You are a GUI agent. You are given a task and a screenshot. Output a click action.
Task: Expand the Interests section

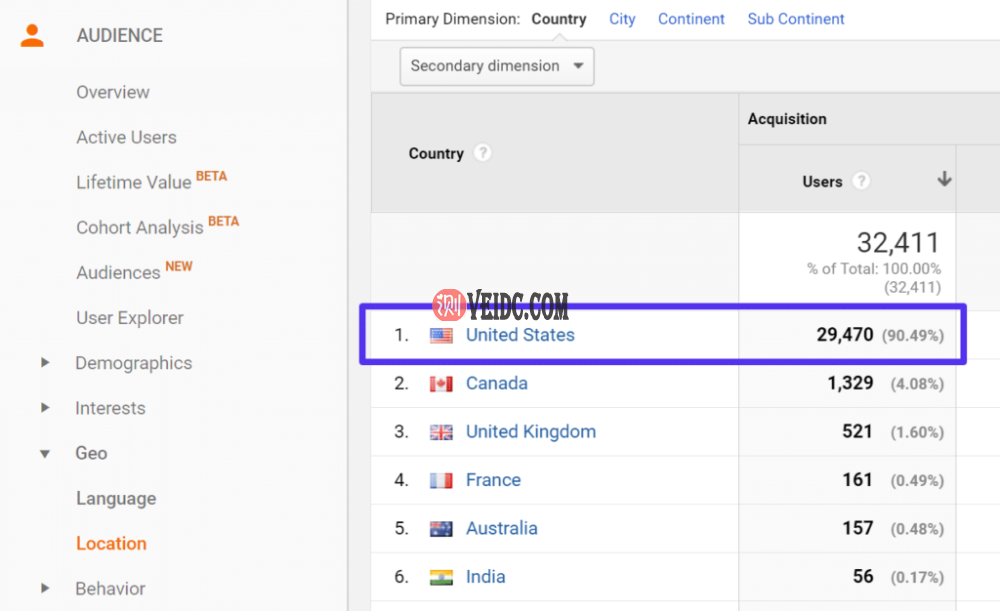pos(45,408)
